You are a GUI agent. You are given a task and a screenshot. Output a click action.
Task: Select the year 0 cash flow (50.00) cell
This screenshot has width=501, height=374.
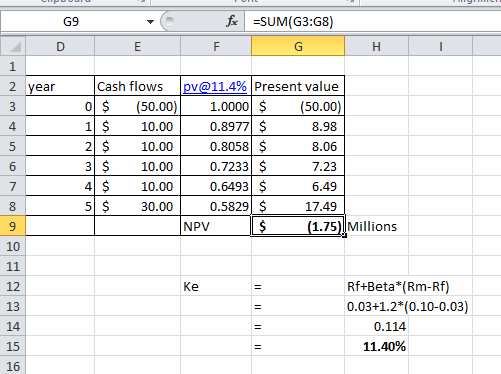coord(137,106)
